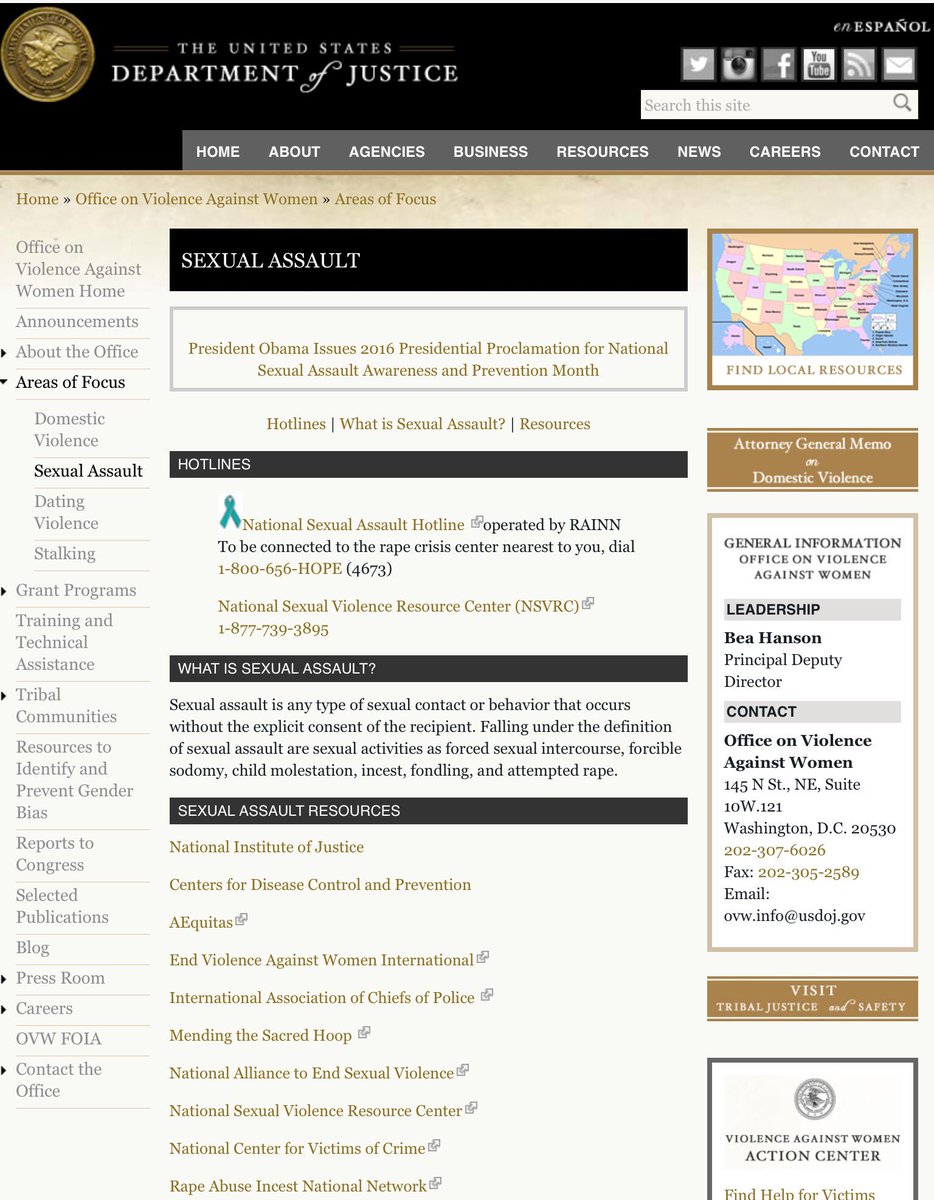Open National Alliance to End Sexual Violence
The height and width of the screenshot is (1200, 934).
311,1073
